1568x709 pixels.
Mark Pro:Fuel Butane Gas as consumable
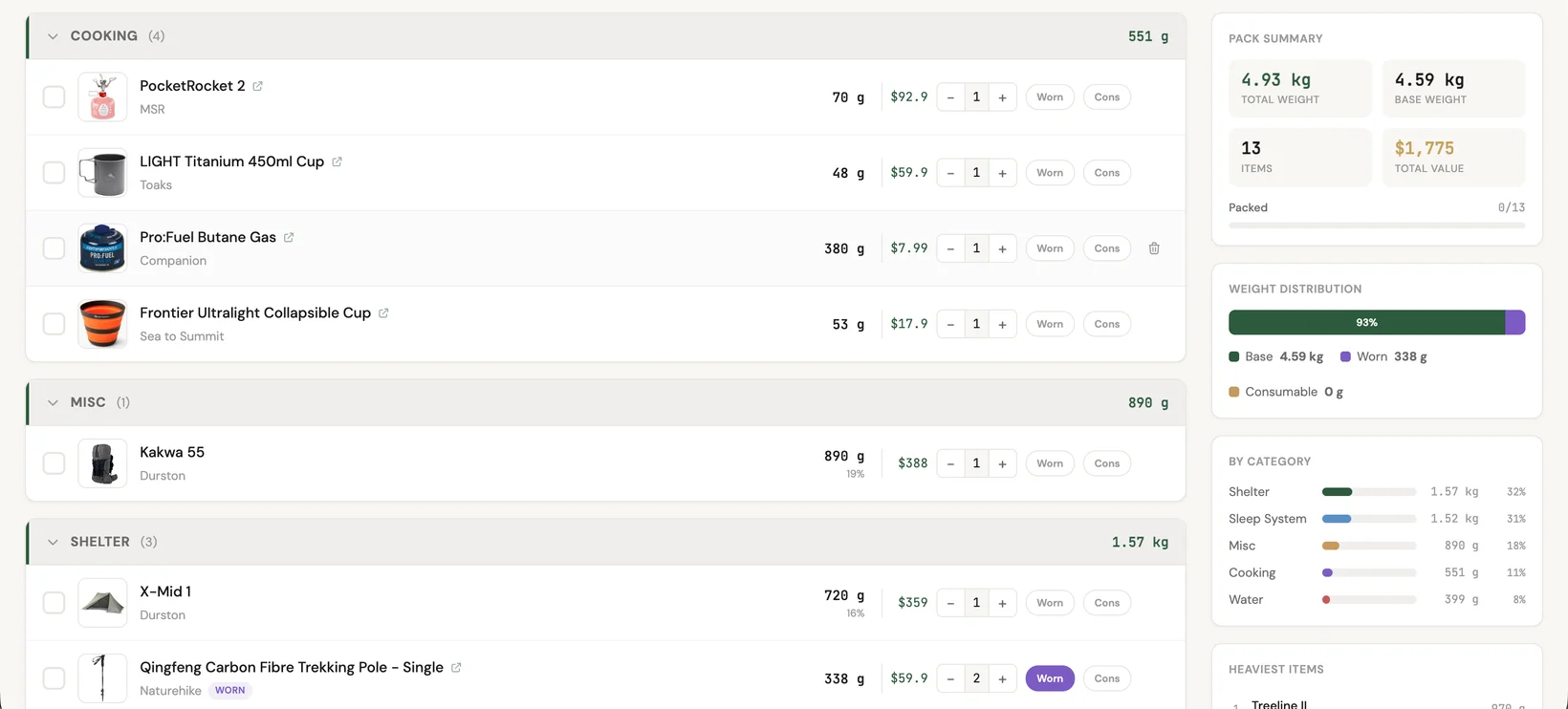pyautogui.click(x=1106, y=248)
